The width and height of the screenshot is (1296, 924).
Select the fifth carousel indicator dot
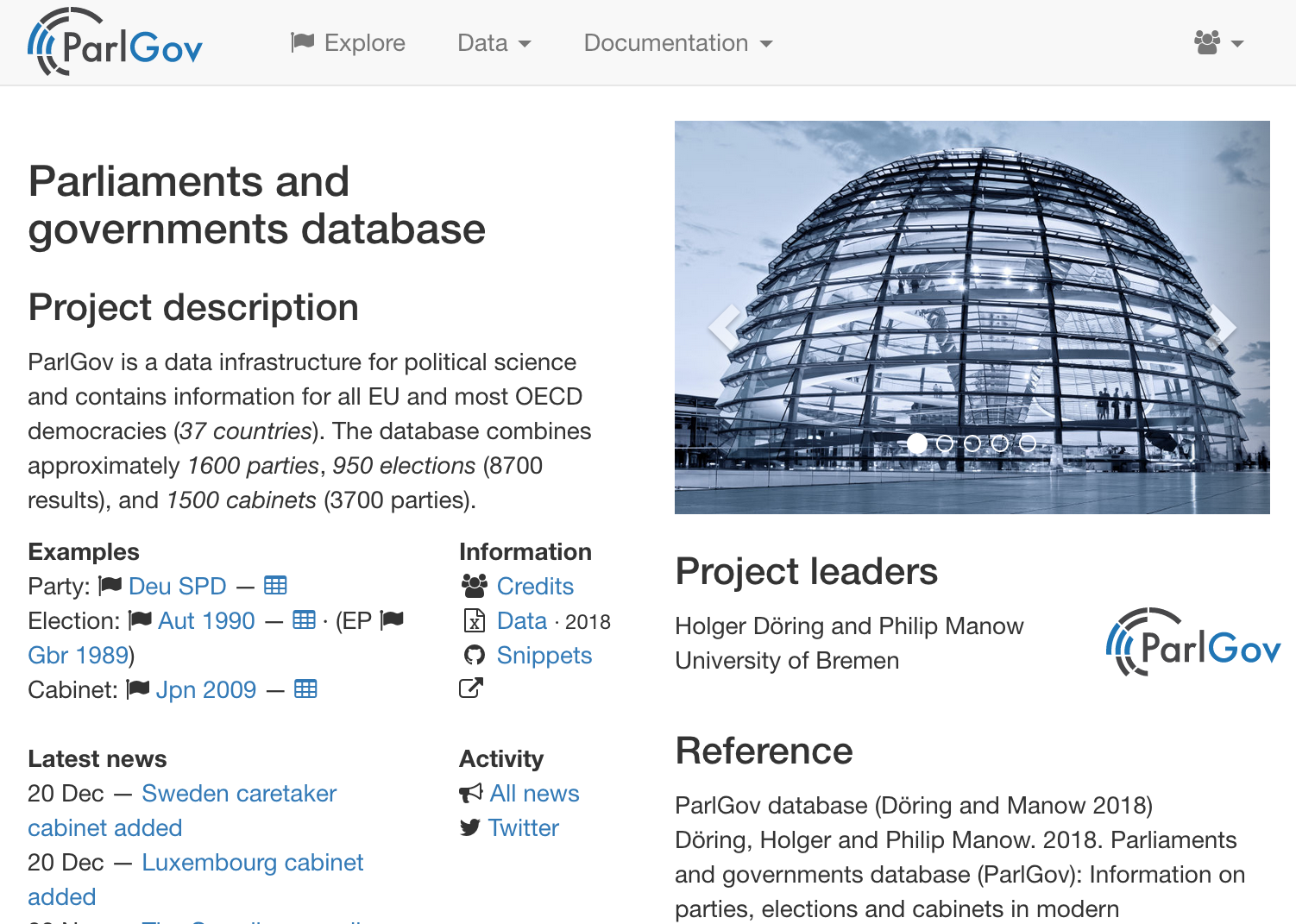(x=1028, y=443)
